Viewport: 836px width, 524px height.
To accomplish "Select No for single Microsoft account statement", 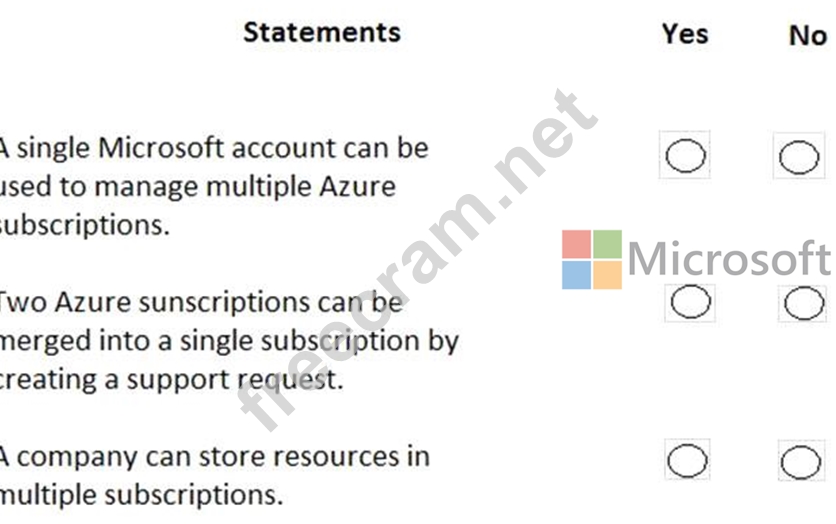I will [x=798, y=157].
